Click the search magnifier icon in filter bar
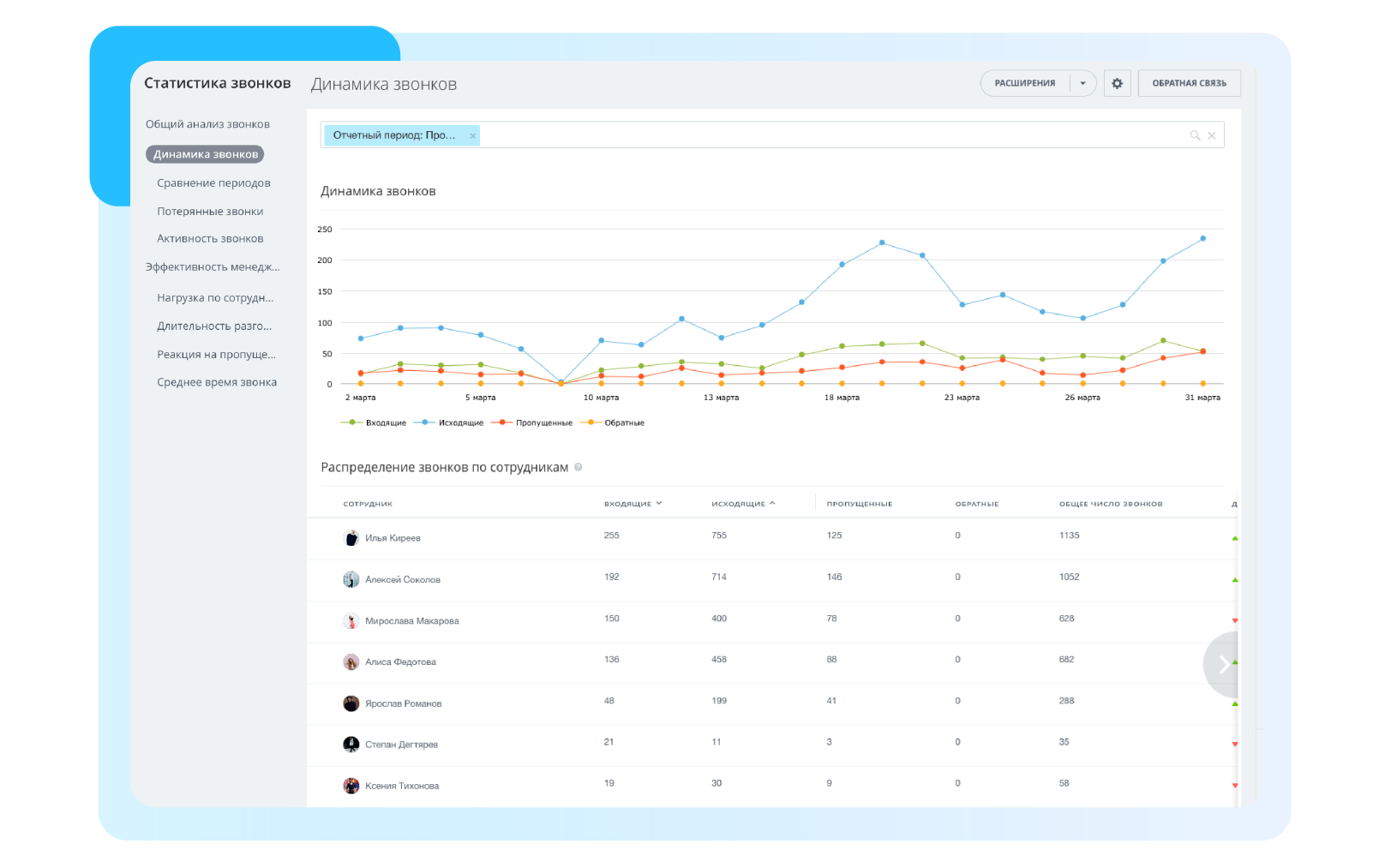This screenshot has height=868, width=1385. tap(1195, 135)
